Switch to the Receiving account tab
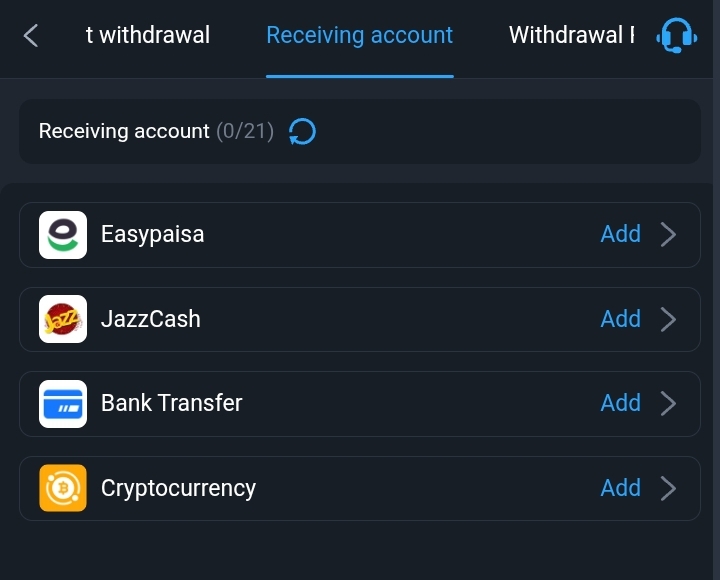The height and width of the screenshot is (580, 720). coord(359,36)
